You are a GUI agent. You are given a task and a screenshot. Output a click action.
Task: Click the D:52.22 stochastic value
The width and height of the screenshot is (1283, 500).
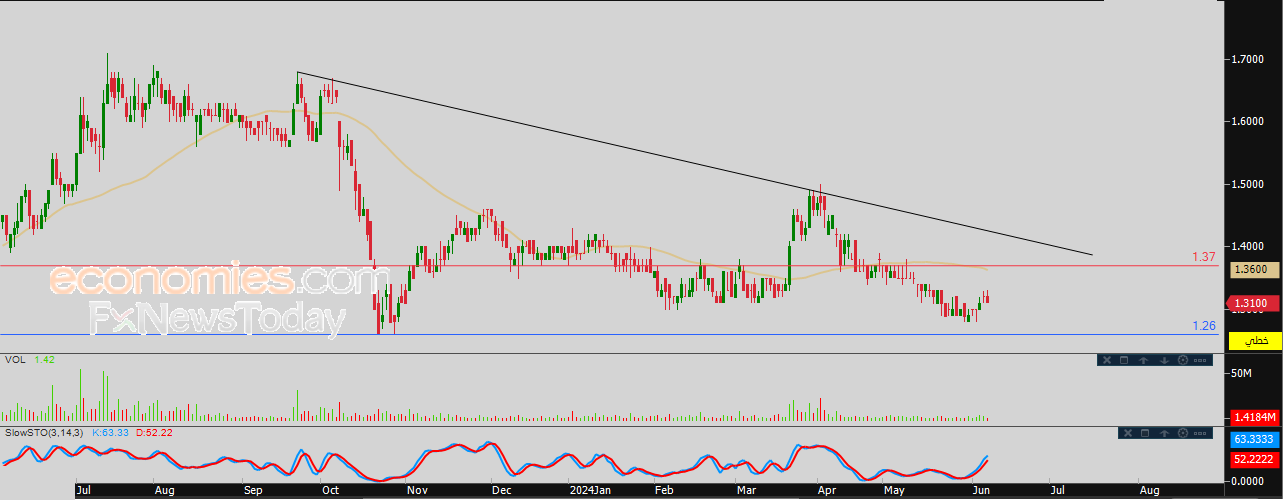point(152,432)
